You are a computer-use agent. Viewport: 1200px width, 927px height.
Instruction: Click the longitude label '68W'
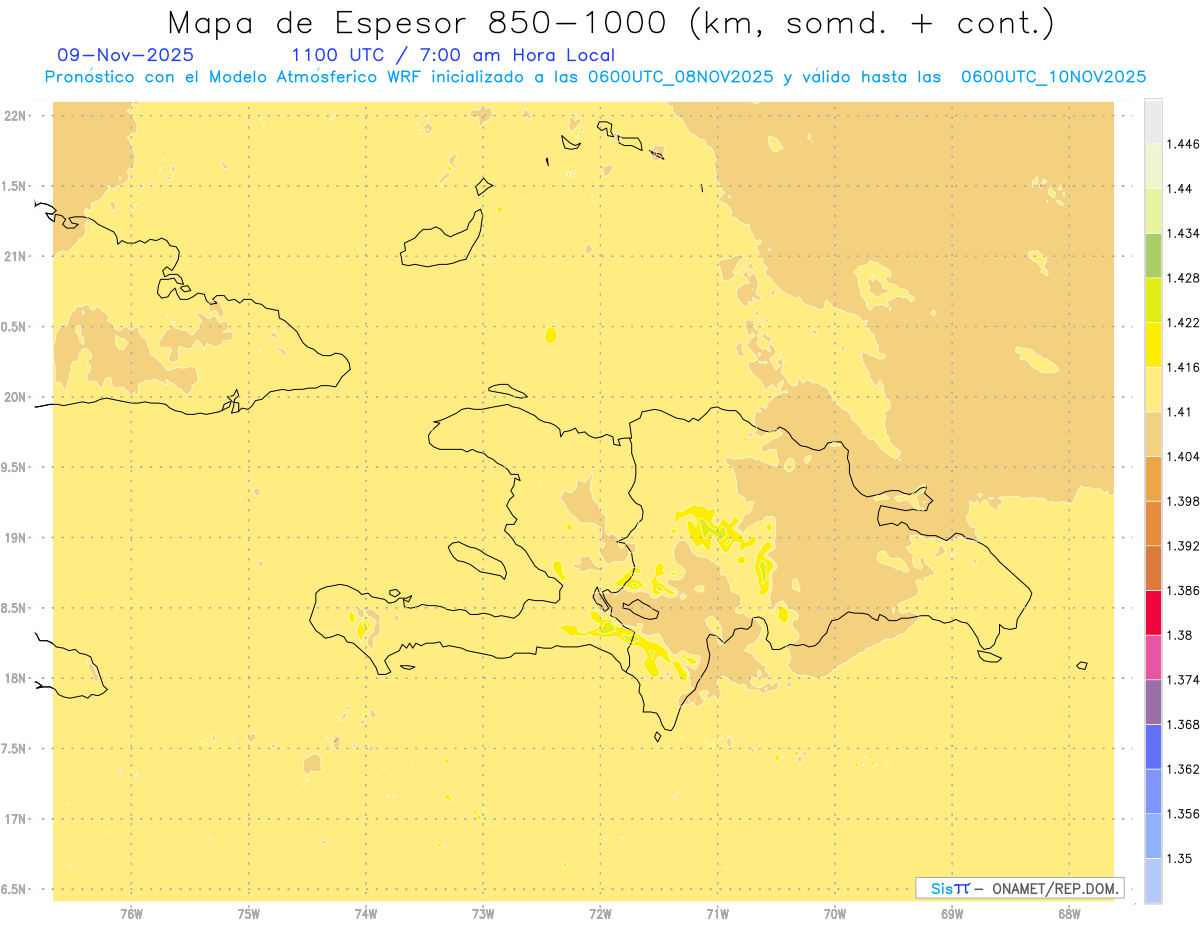[1069, 914]
